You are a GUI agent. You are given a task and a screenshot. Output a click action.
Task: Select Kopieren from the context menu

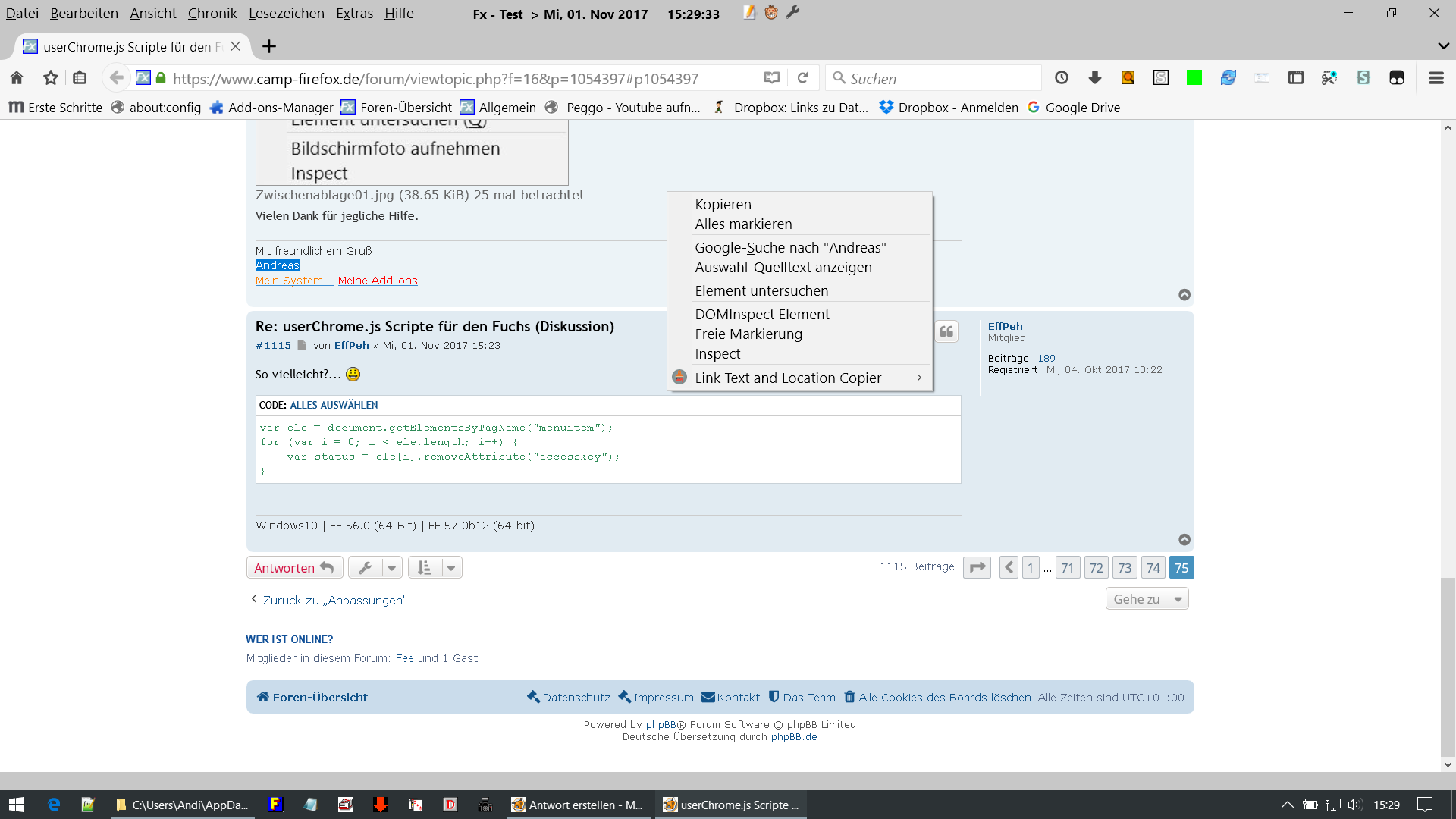point(723,204)
